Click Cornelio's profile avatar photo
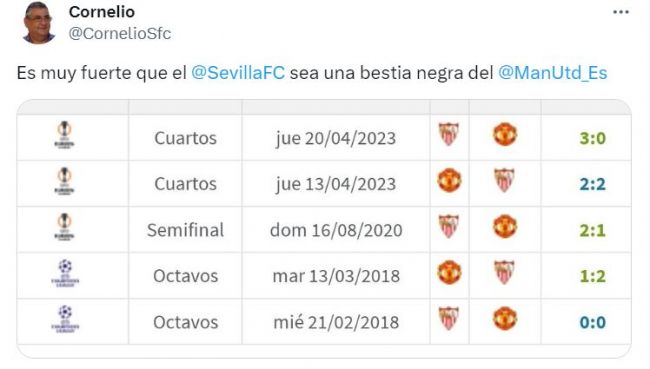 coord(39,22)
